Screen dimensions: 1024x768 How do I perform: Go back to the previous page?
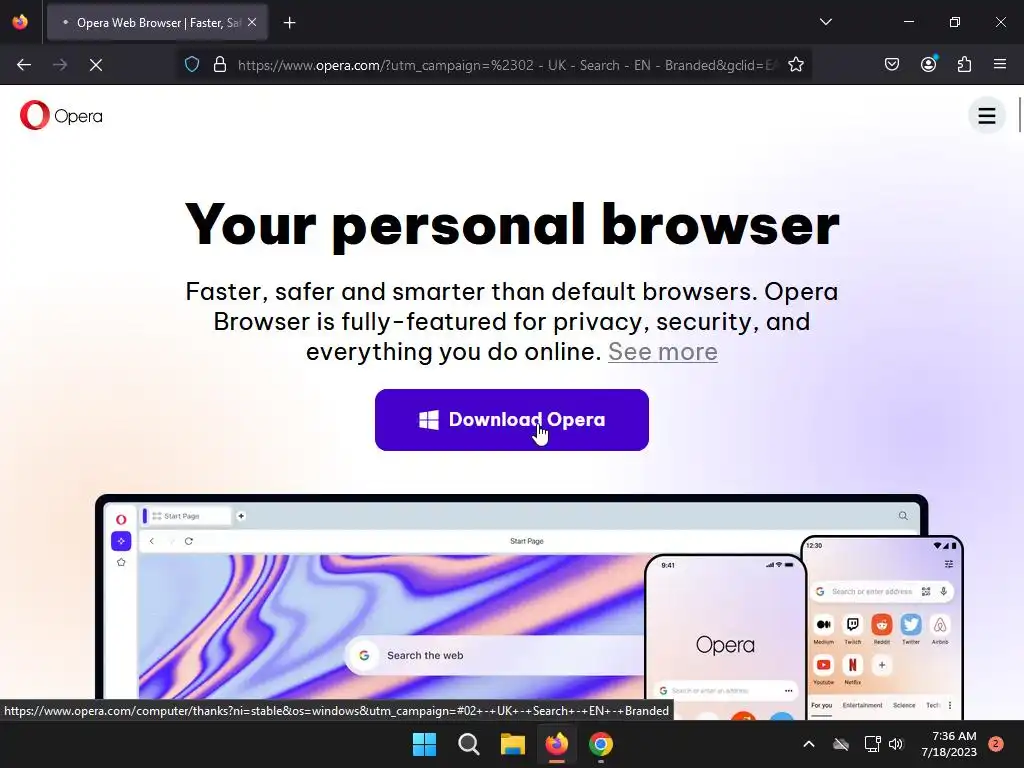tap(24, 65)
